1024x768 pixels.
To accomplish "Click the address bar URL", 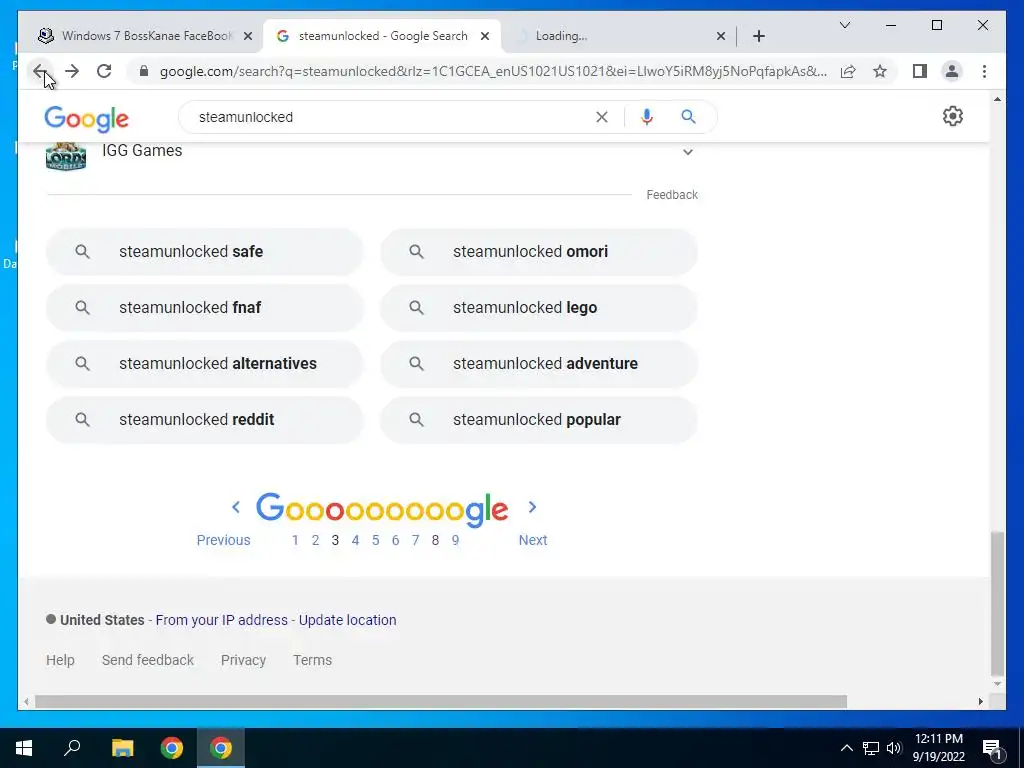I will point(493,71).
